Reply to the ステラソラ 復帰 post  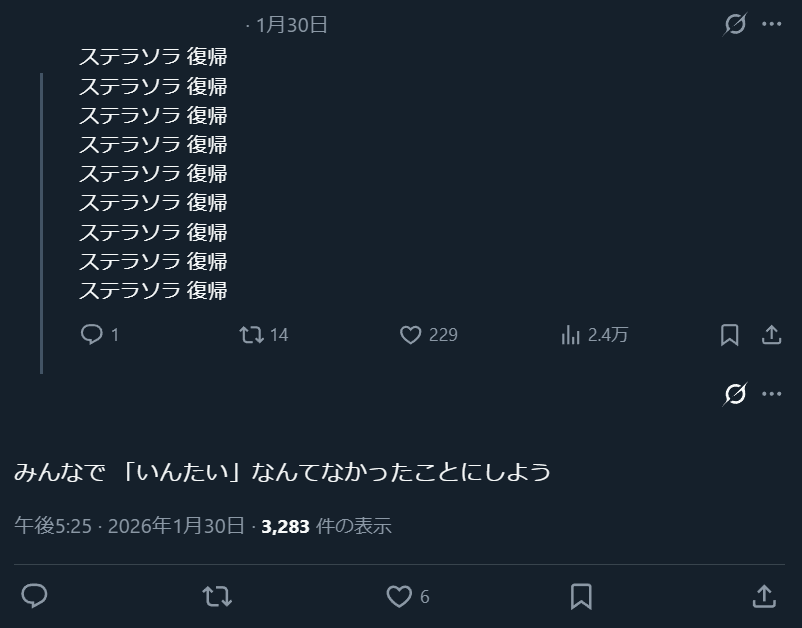pyautogui.click(x=92, y=335)
